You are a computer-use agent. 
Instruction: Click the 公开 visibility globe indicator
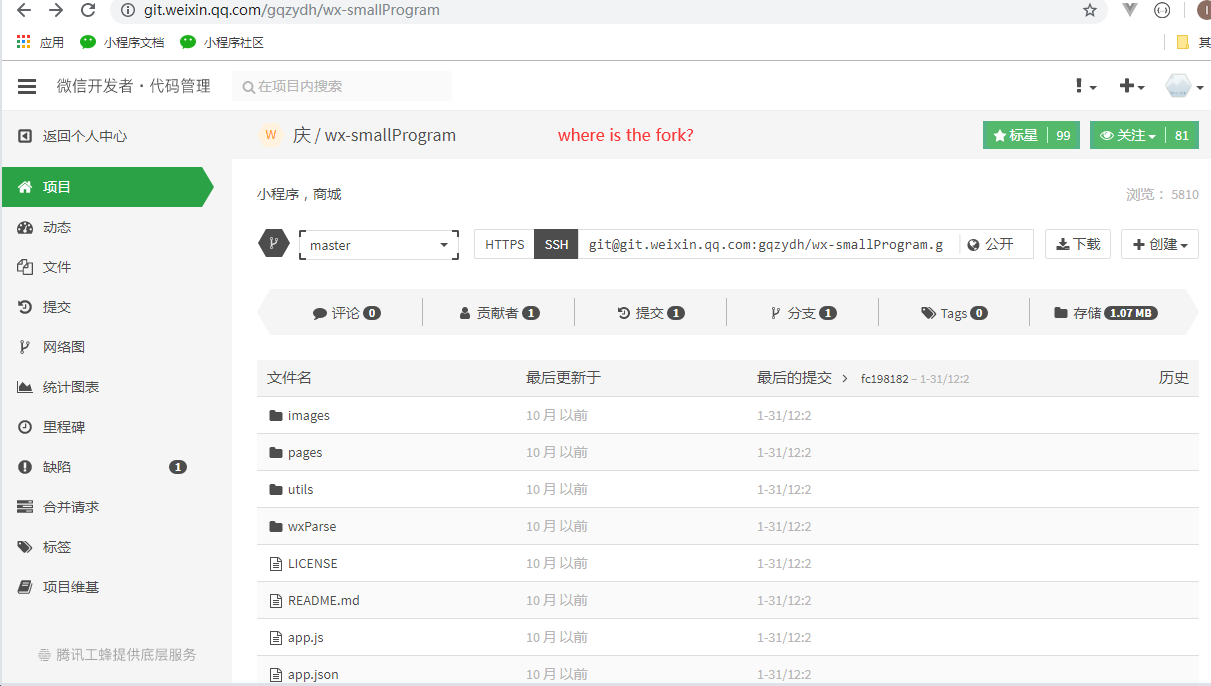[990, 244]
